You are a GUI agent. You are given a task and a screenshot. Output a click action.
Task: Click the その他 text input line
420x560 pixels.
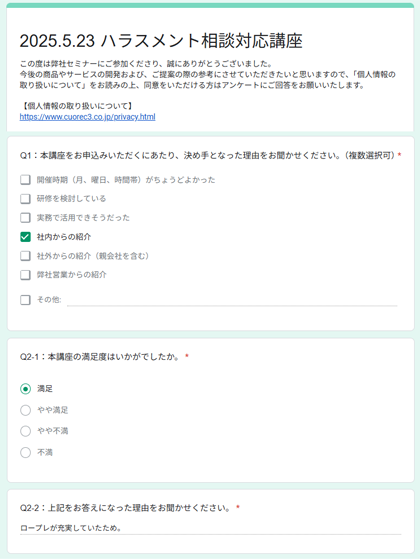232,300
